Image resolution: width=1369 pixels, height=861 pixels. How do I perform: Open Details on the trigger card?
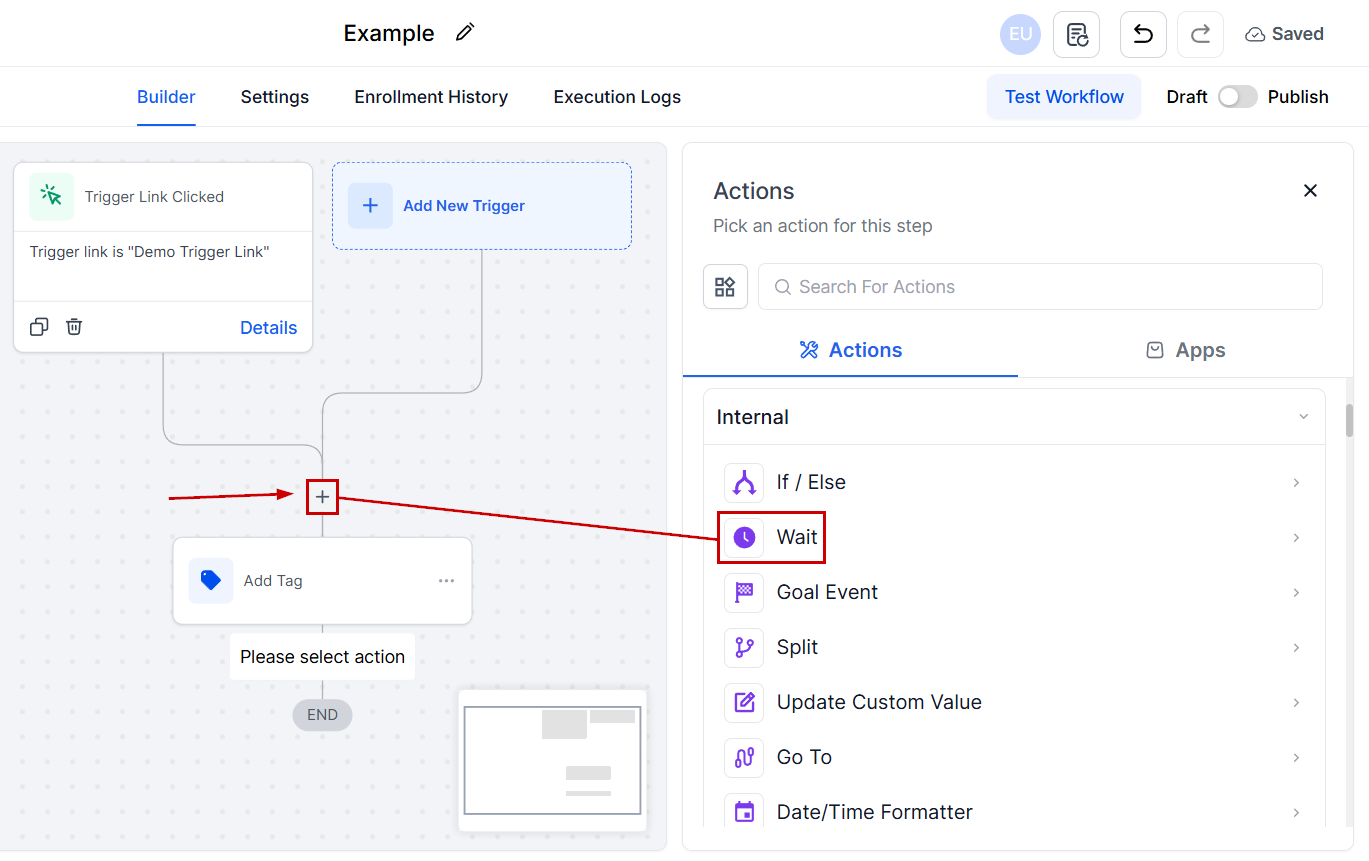point(268,326)
